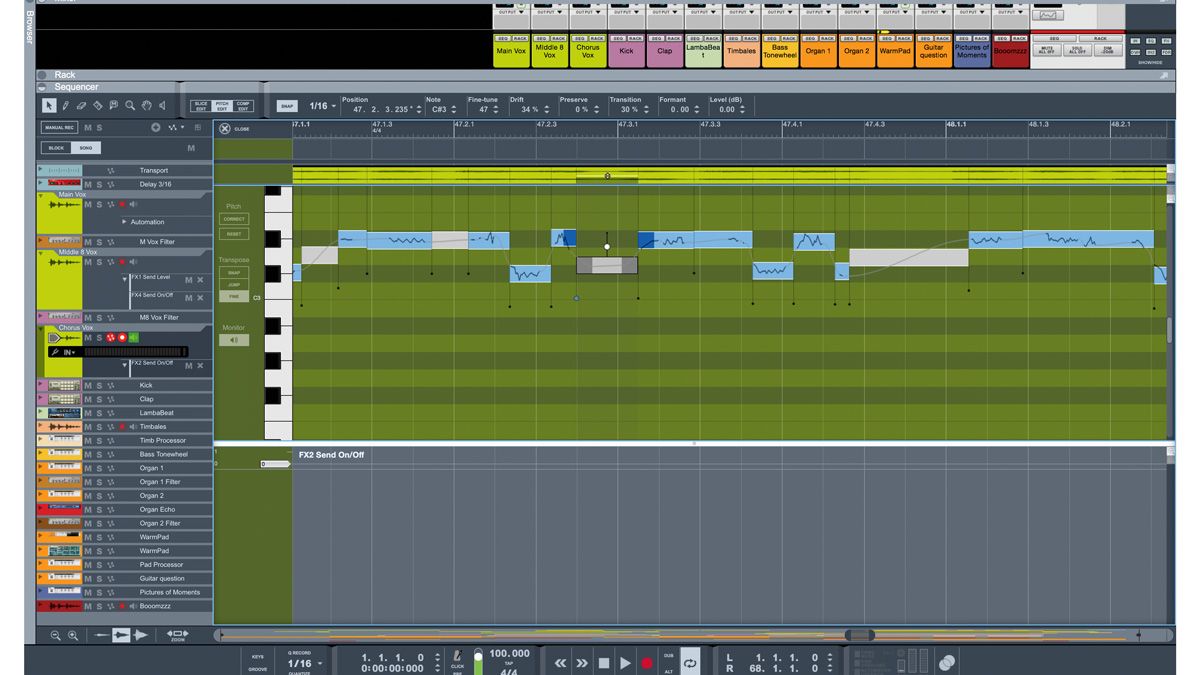Screen dimensions: 1200x675
Task: Select the Pencil tool
Action: click(x=65, y=105)
